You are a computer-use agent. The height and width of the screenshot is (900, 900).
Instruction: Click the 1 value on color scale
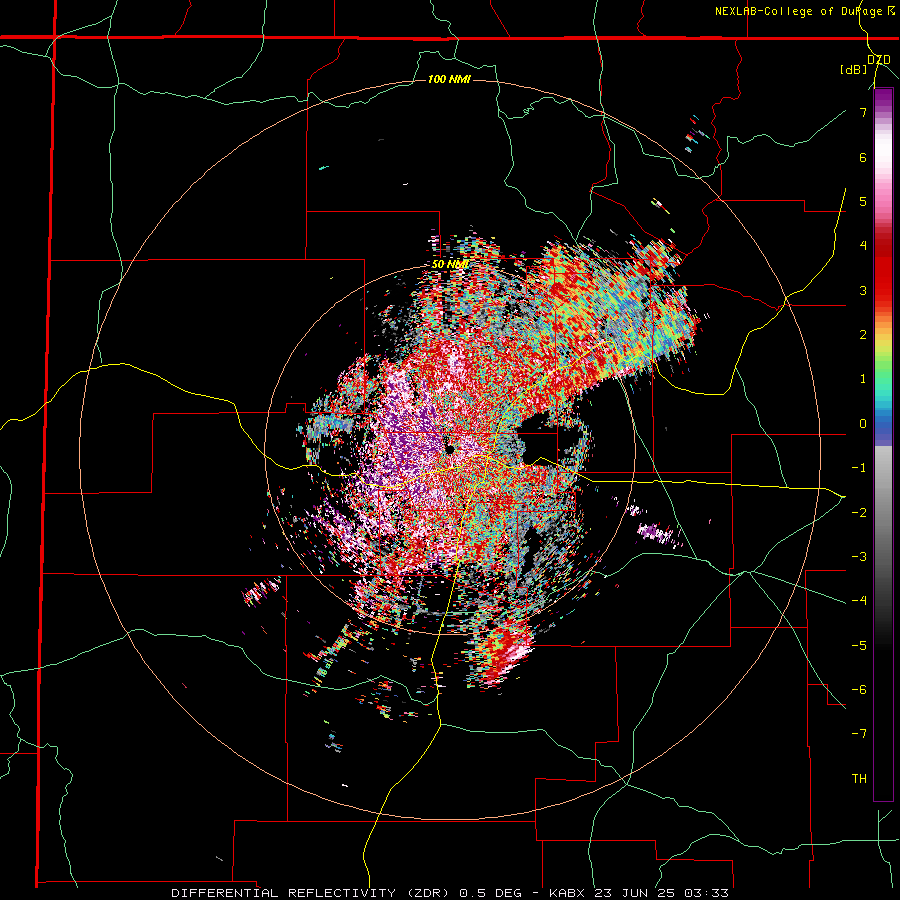pos(863,378)
